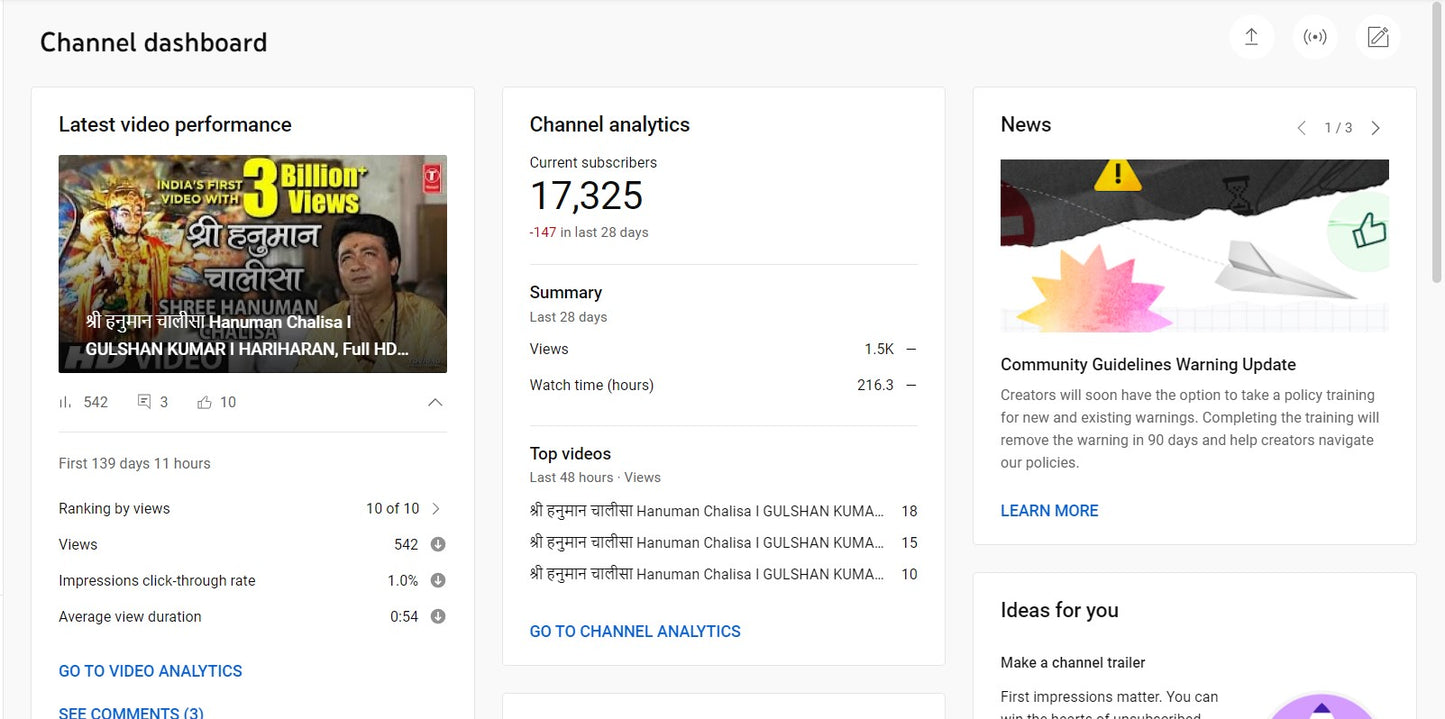Click the comments count icon
Viewport: 1445px width, 719px height.
[144, 402]
